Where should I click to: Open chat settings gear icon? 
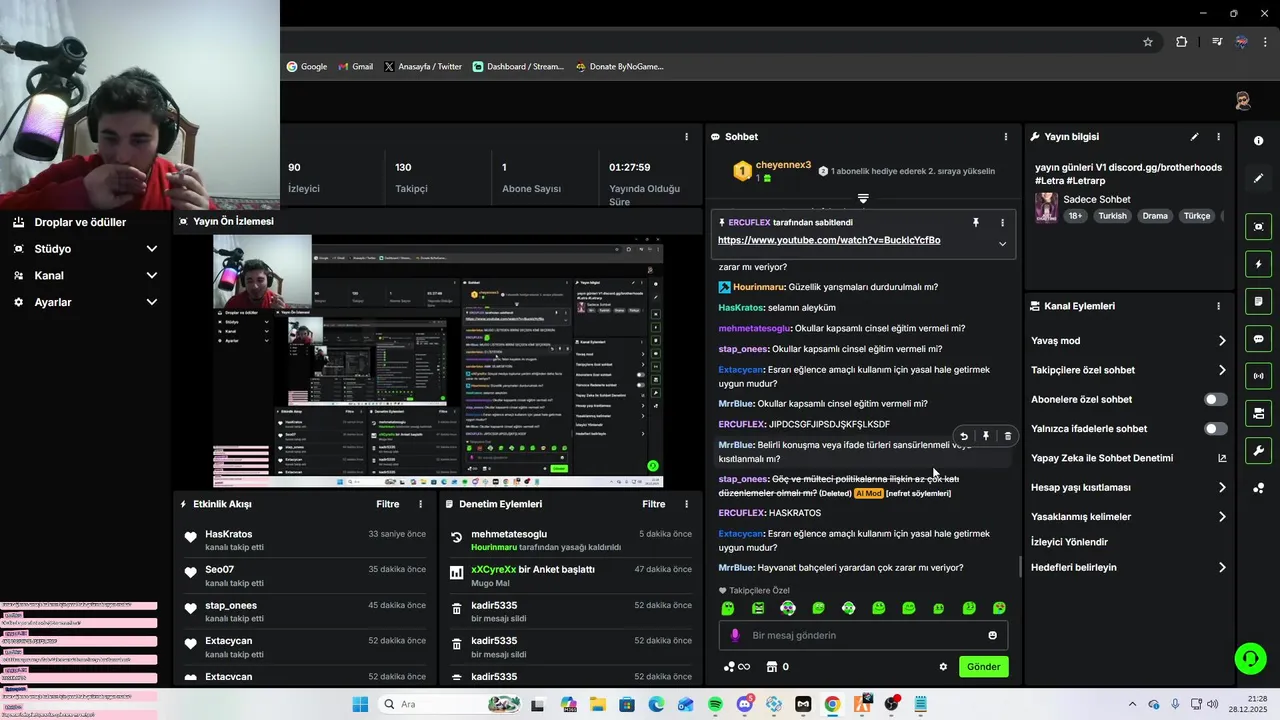[943, 667]
